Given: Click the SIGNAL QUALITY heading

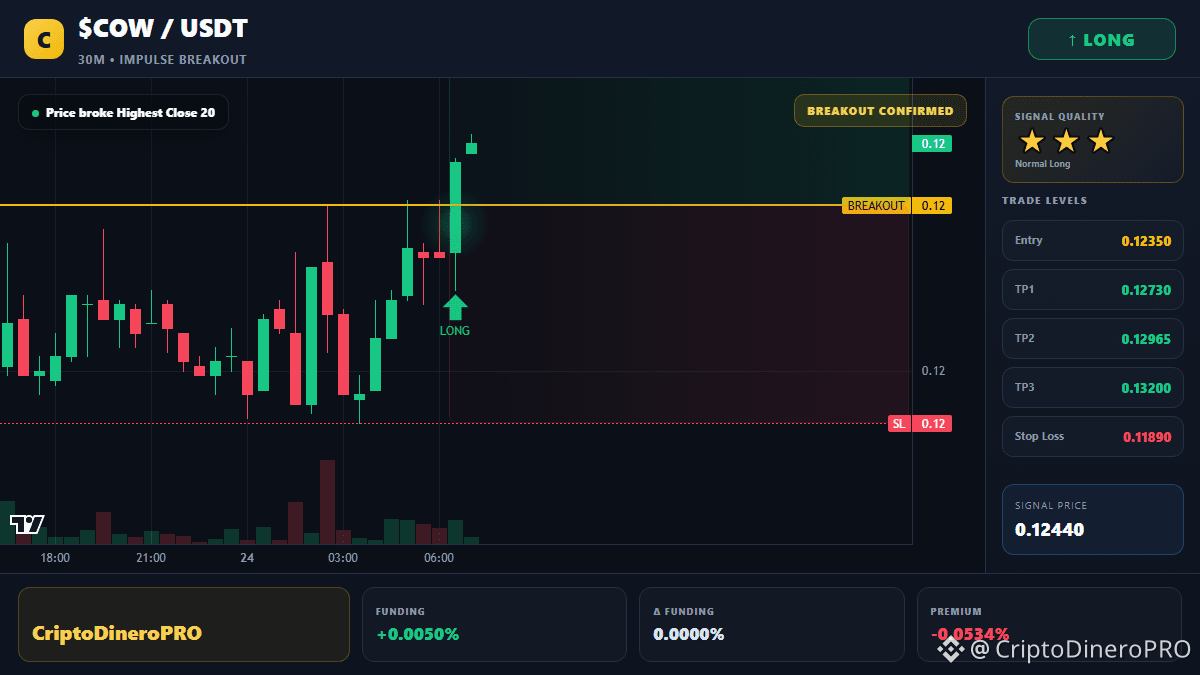Looking at the screenshot, I should click(x=1060, y=117).
